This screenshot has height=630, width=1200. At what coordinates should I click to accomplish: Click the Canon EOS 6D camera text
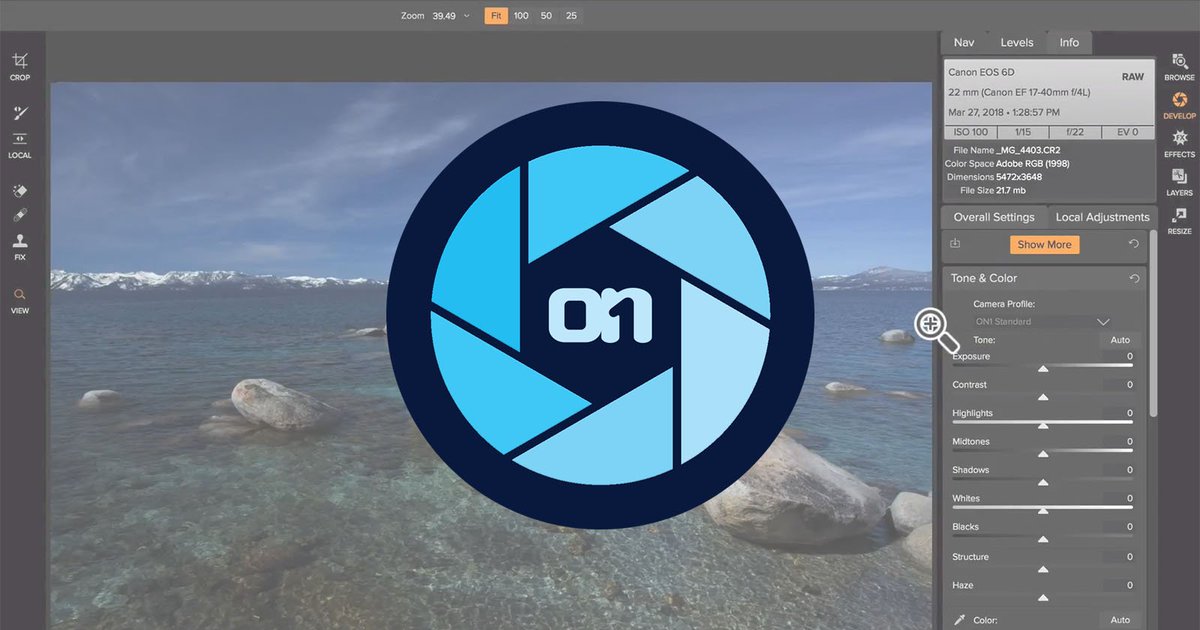(x=981, y=73)
